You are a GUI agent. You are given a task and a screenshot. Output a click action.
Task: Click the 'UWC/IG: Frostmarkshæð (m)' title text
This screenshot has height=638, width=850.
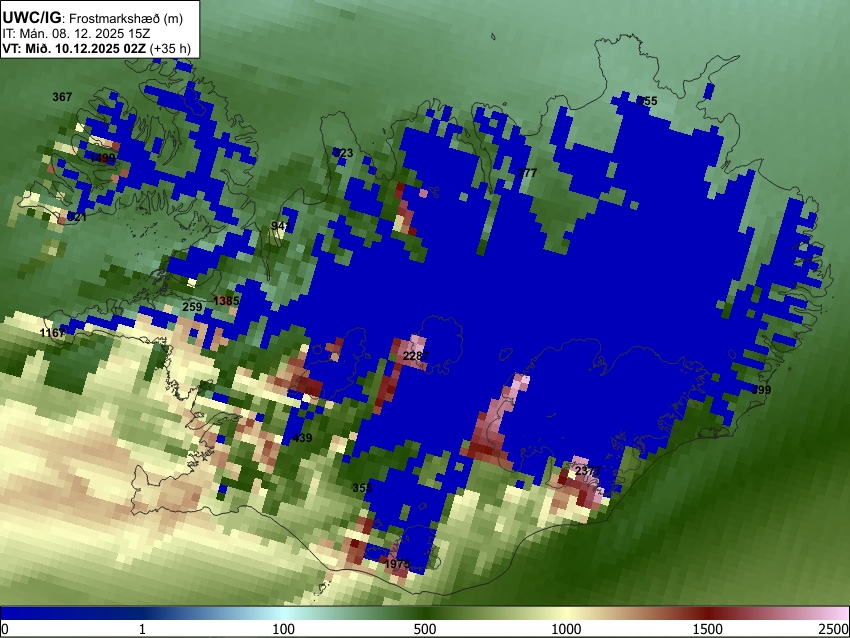pyautogui.click(x=93, y=18)
